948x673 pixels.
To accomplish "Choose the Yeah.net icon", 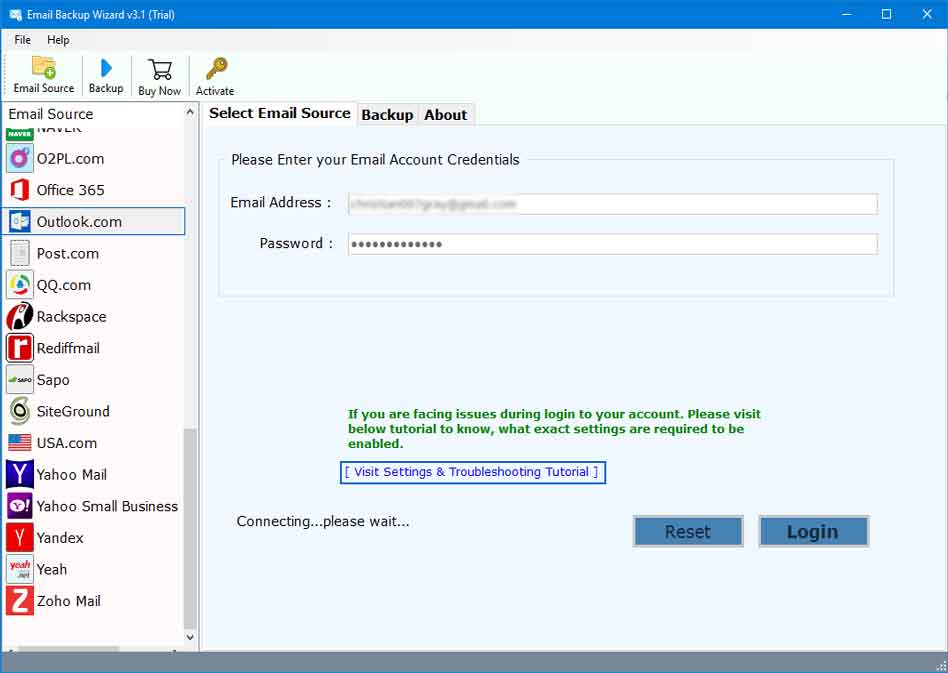I will click(x=20, y=569).
